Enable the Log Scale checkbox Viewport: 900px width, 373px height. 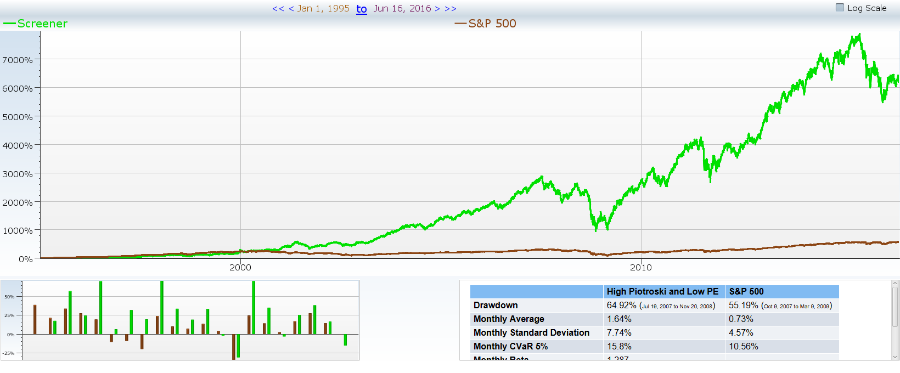(x=840, y=8)
